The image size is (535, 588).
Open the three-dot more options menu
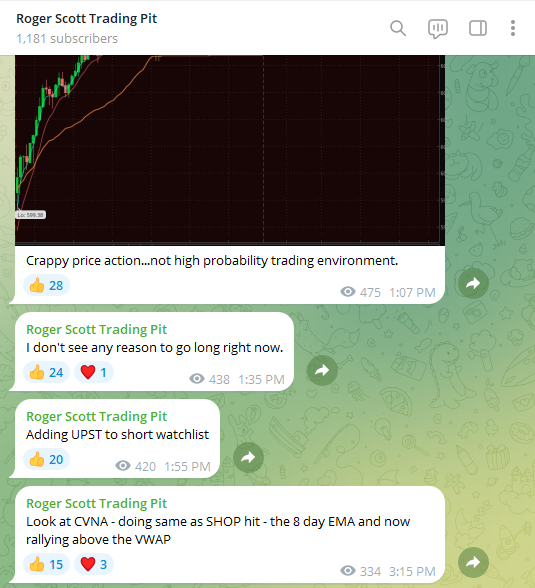point(513,28)
